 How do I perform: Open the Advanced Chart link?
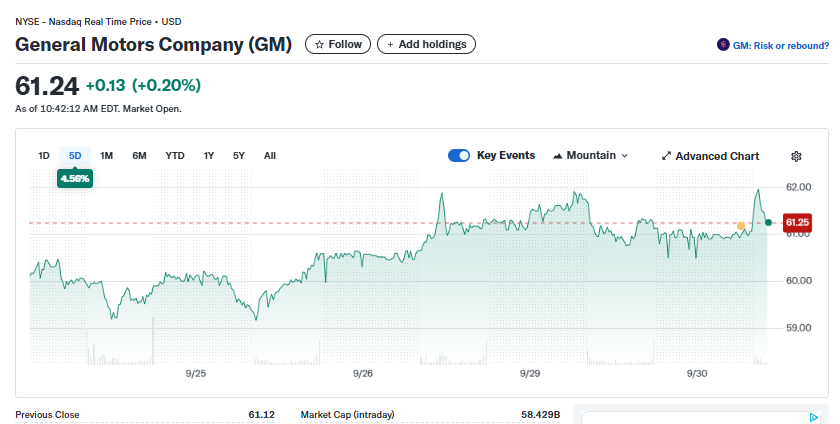pos(710,156)
